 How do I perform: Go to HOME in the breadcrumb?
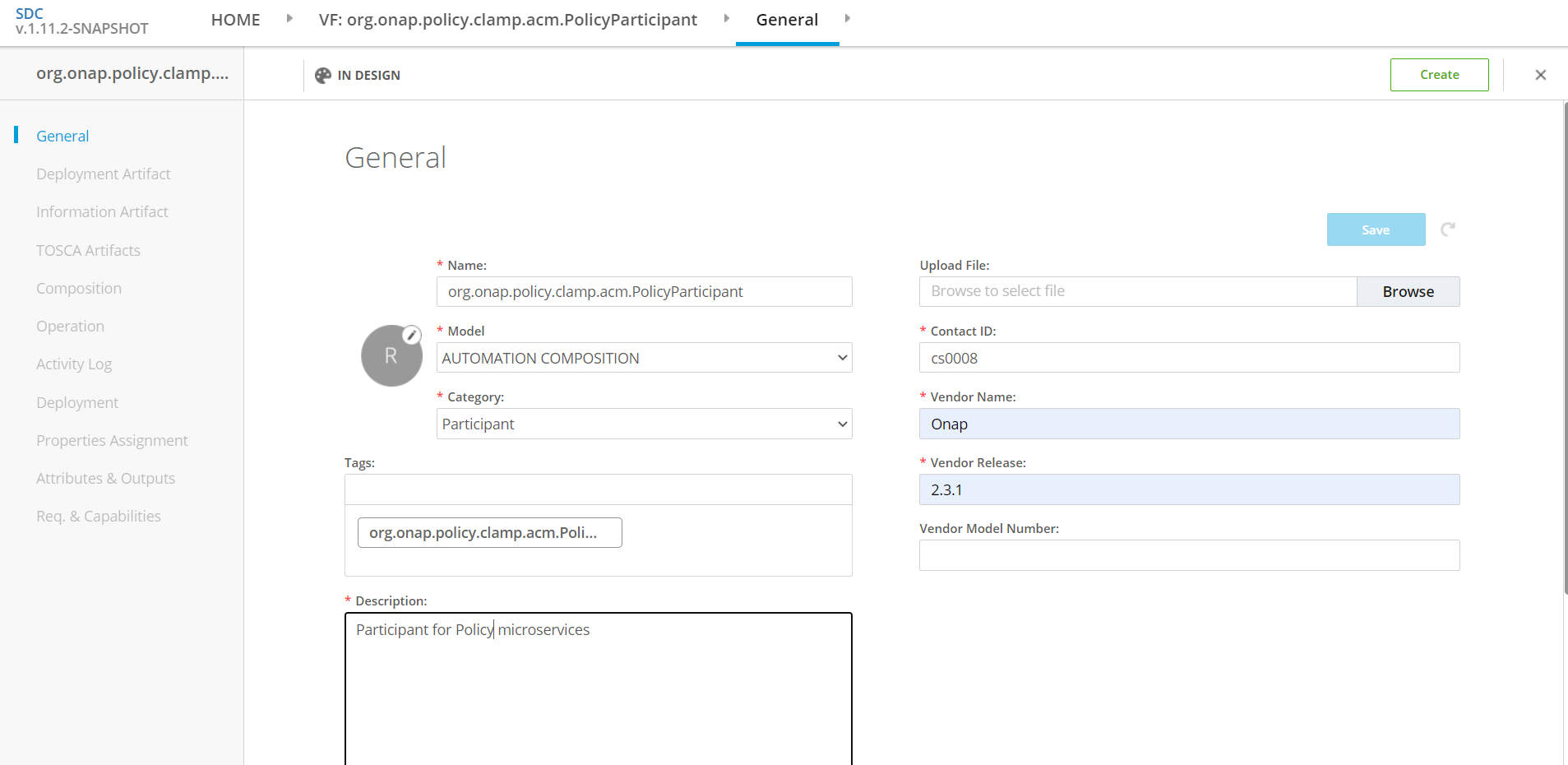coord(235,20)
